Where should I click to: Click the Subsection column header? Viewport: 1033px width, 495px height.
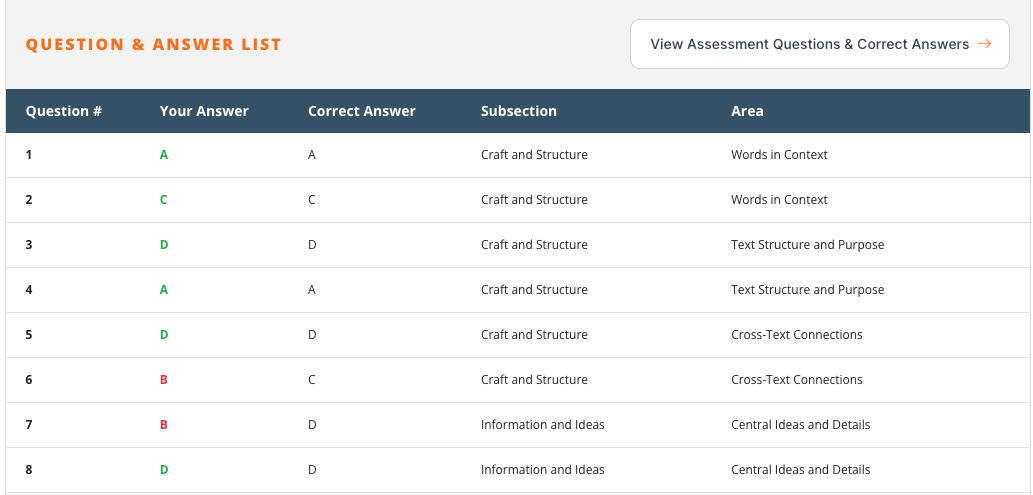(518, 111)
